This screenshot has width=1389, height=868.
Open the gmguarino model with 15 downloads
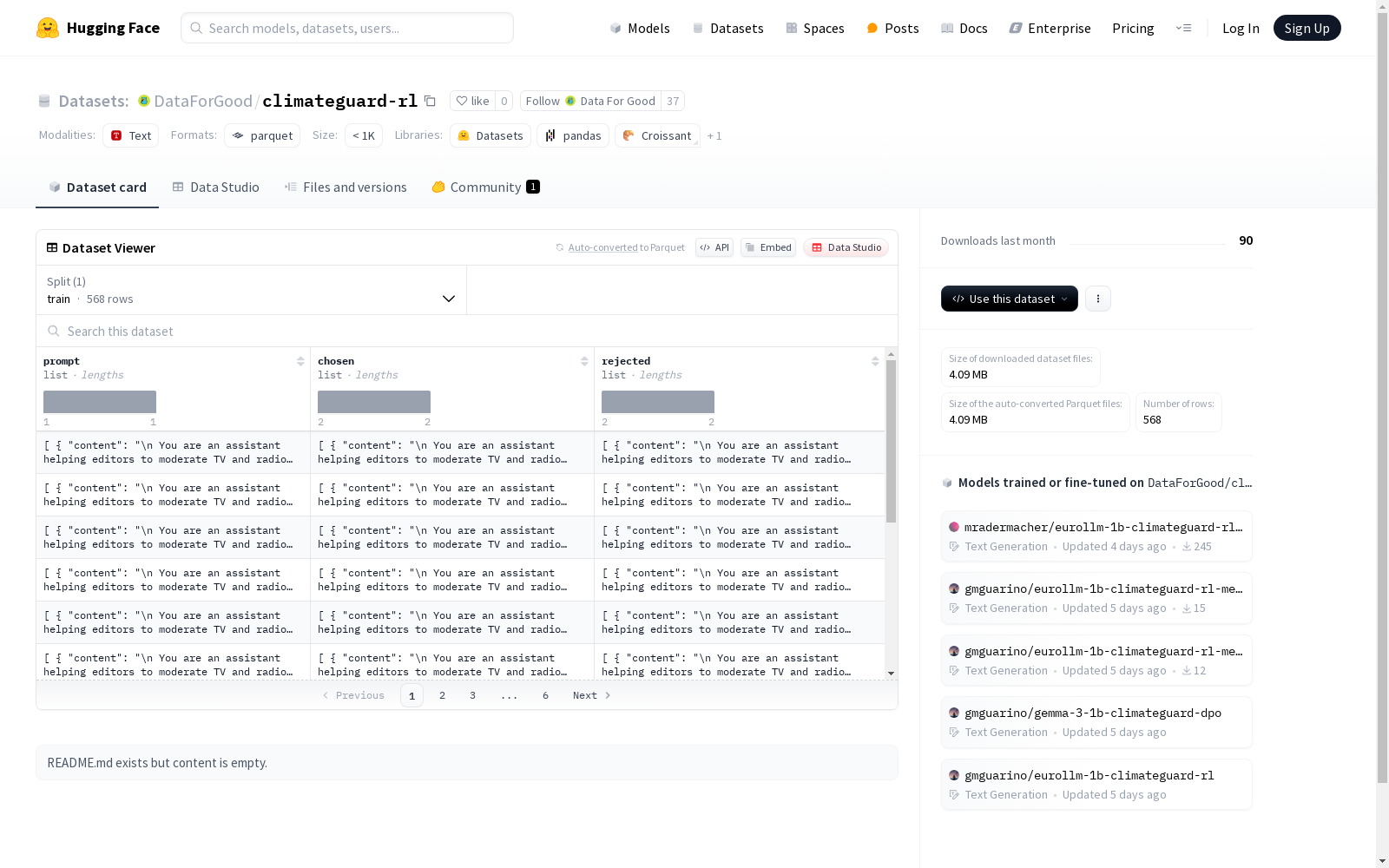click(x=1096, y=598)
